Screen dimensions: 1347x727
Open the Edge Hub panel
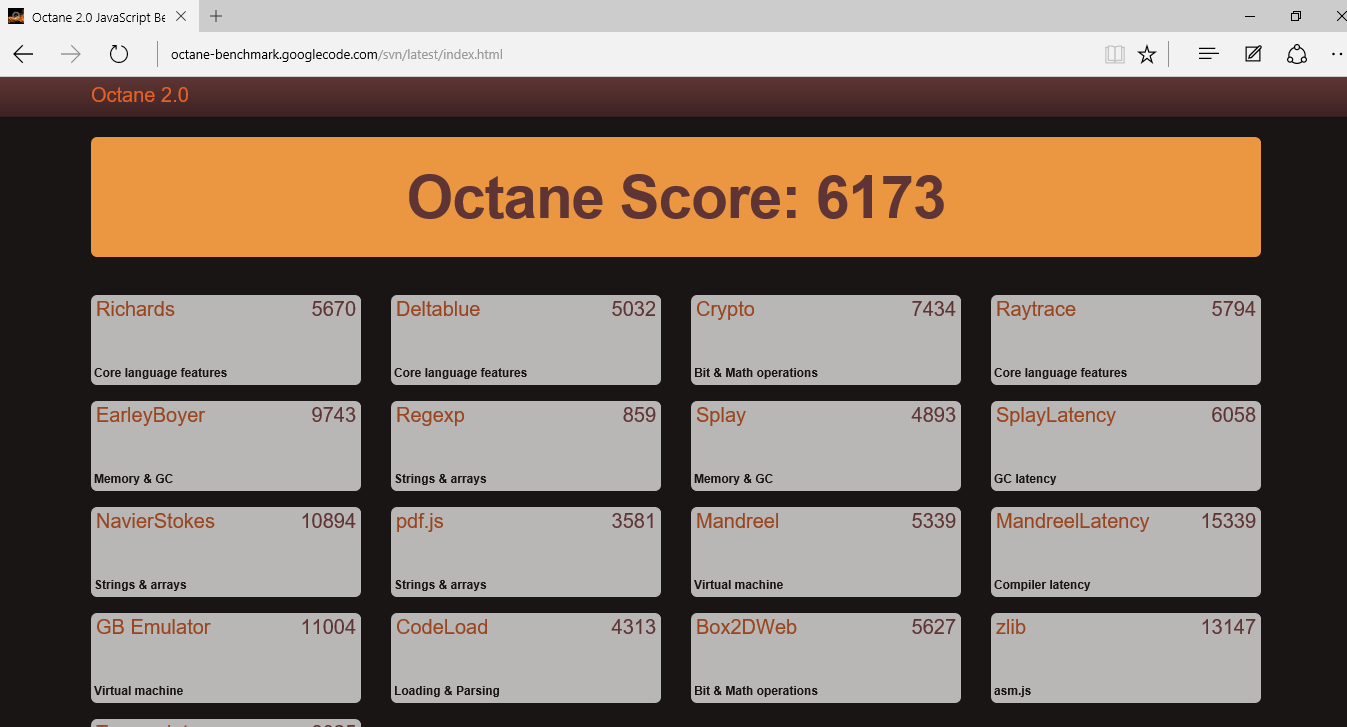1209,54
